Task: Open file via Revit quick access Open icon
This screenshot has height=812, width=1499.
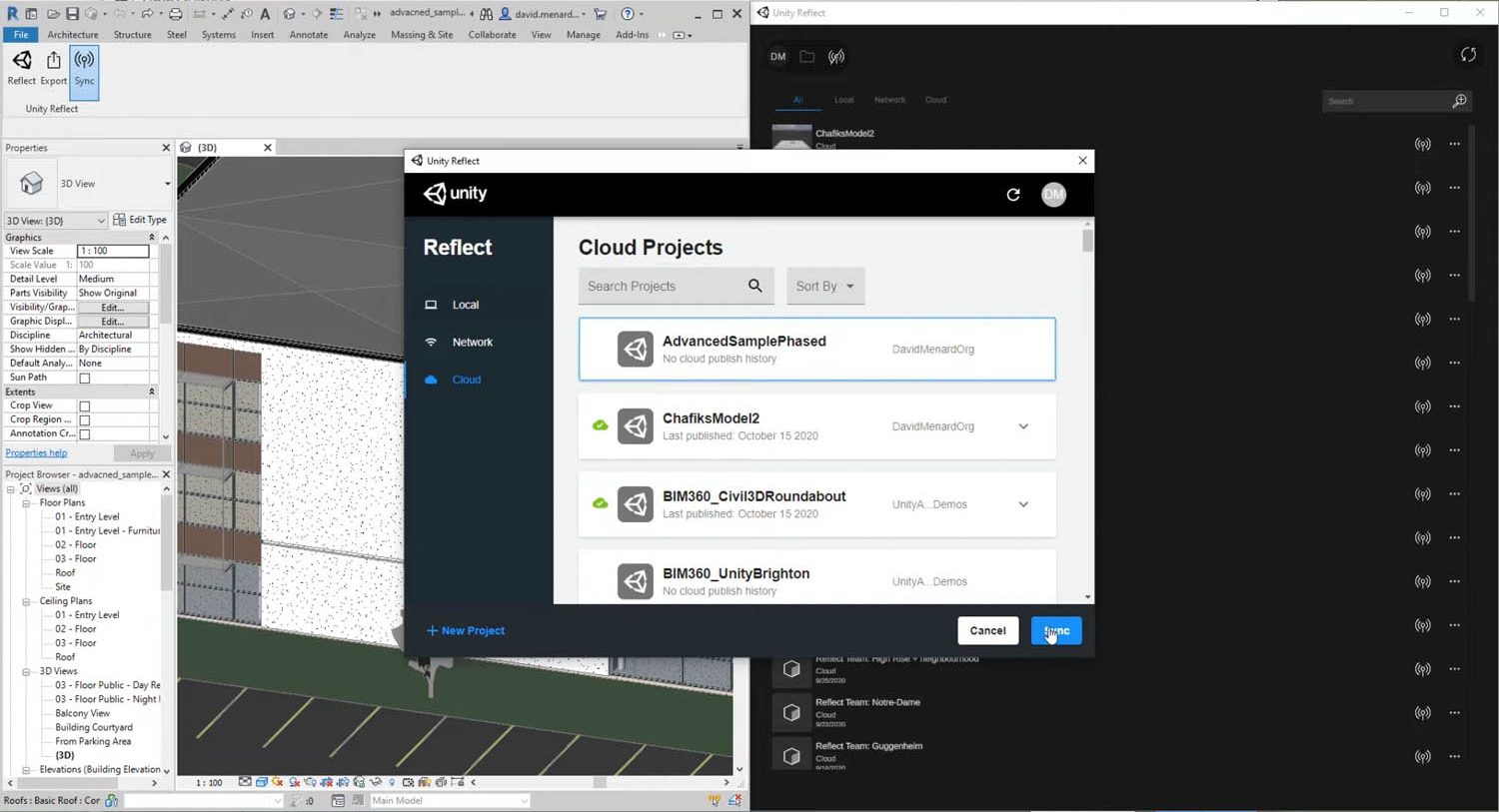Action: 52,14
